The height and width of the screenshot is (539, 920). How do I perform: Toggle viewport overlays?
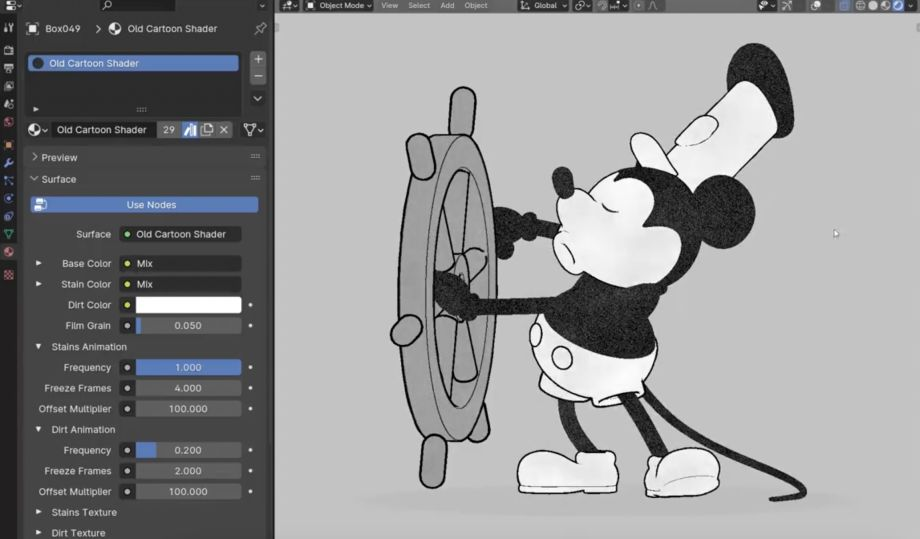tap(816, 5)
